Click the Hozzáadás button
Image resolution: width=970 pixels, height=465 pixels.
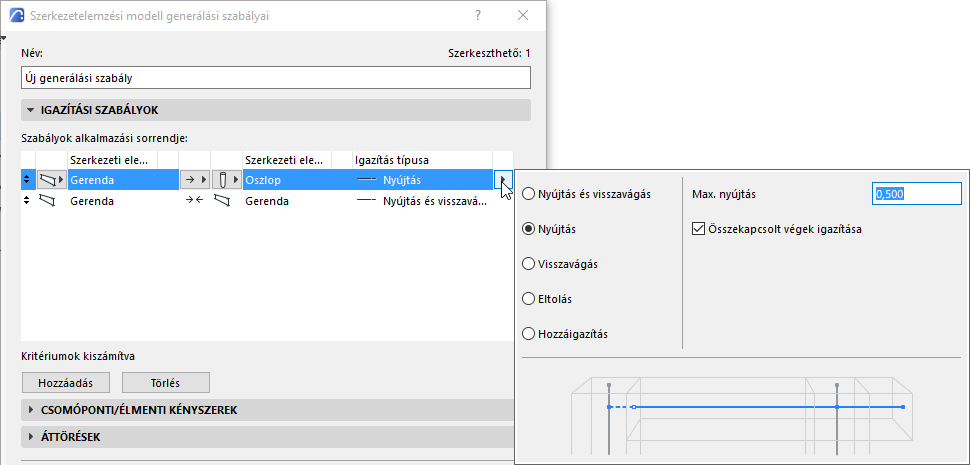[66, 383]
